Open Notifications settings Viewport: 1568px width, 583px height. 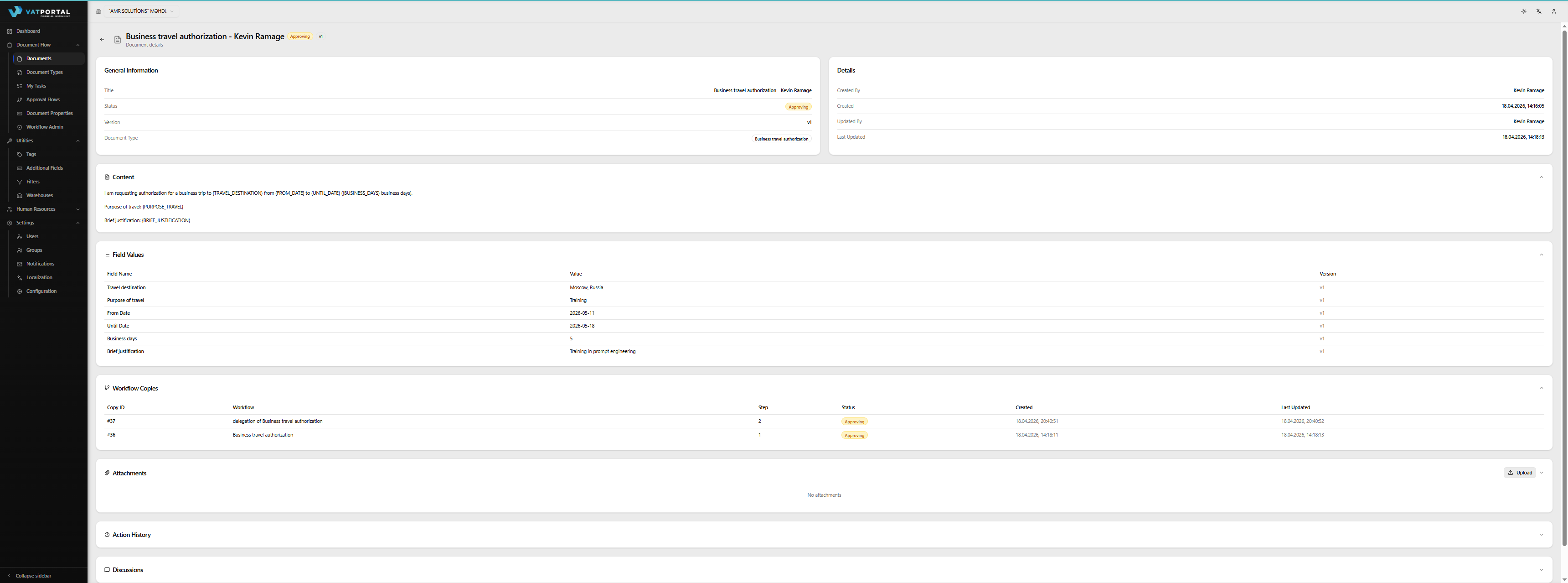[40, 263]
